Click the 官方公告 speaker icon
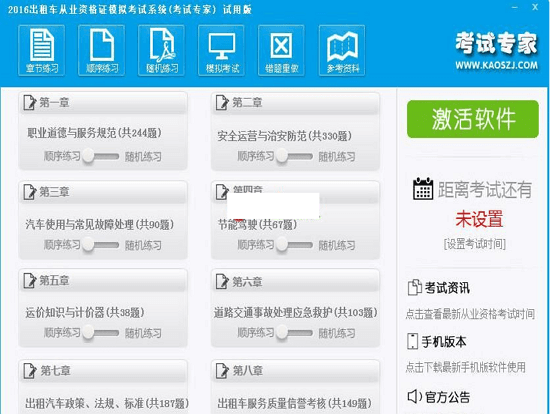 pyautogui.click(x=415, y=396)
